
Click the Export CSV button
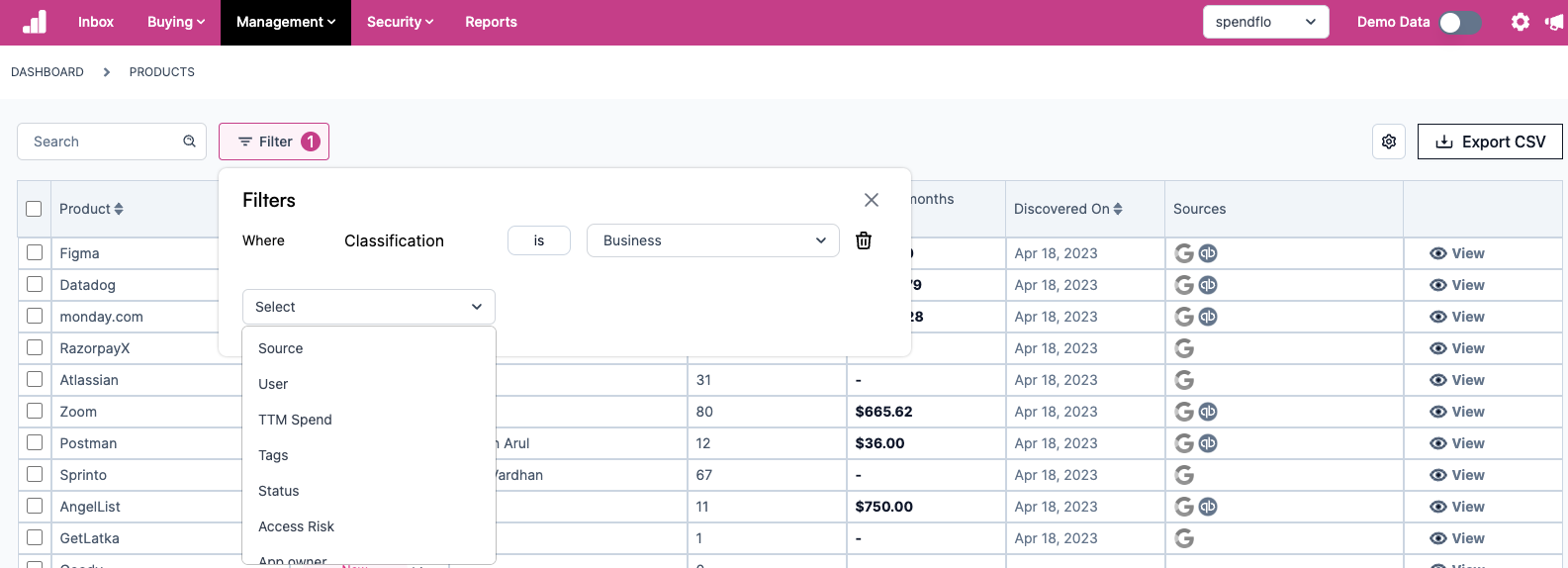coord(1490,142)
